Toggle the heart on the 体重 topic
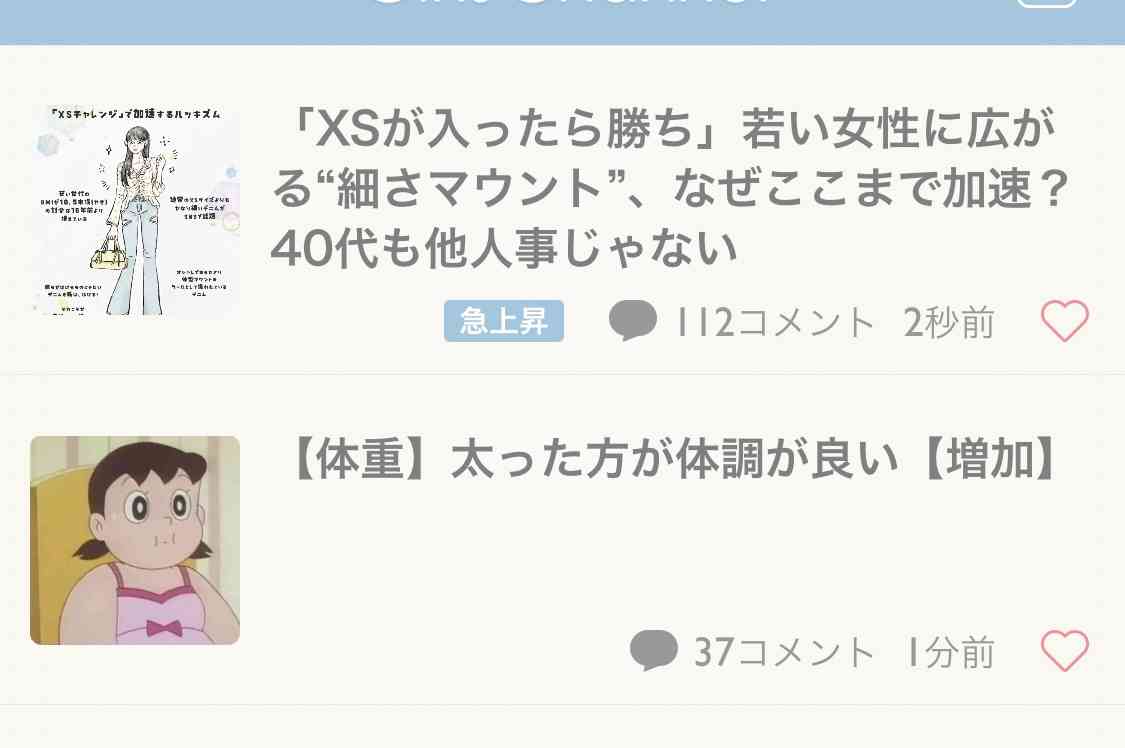The image size is (1125, 748). coord(1065,650)
